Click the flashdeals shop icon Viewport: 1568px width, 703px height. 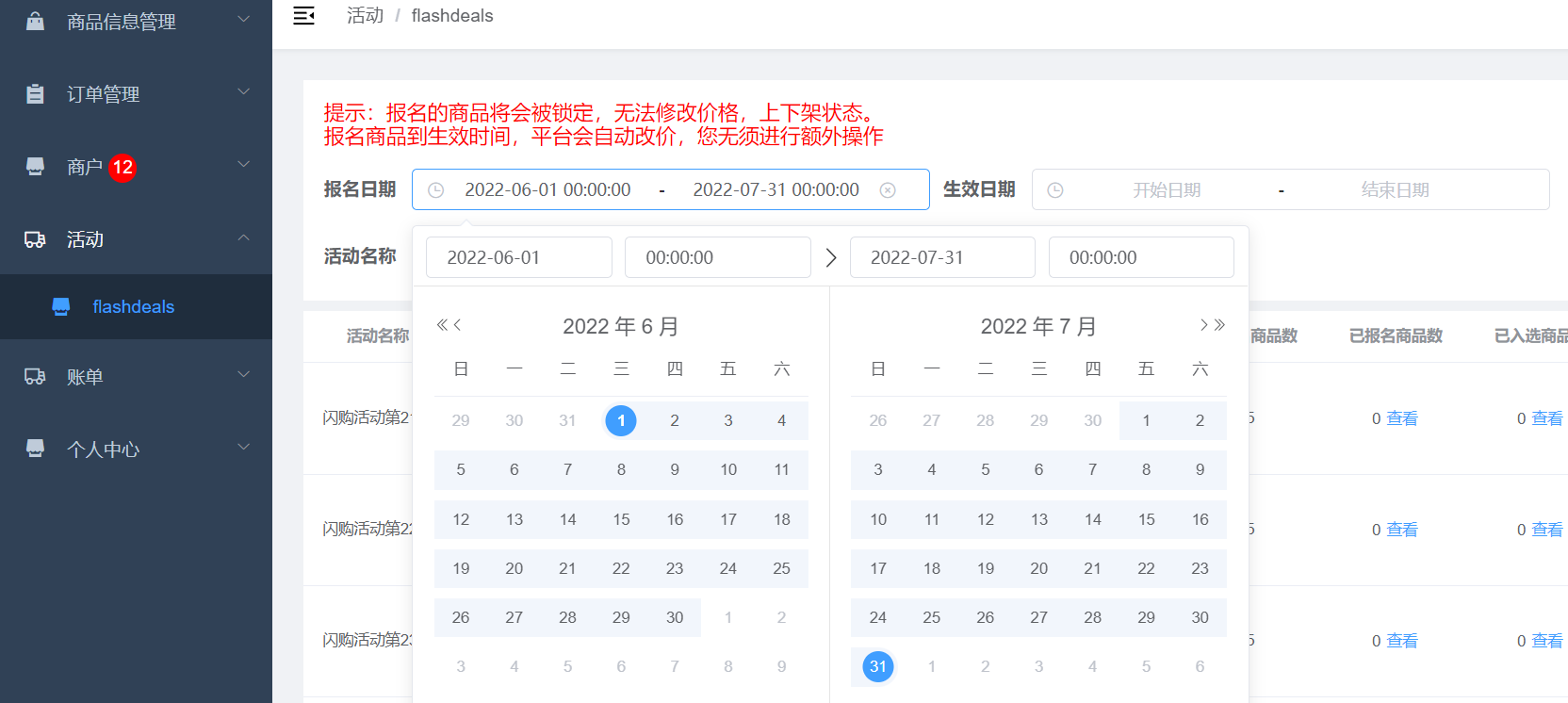[x=61, y=306]
